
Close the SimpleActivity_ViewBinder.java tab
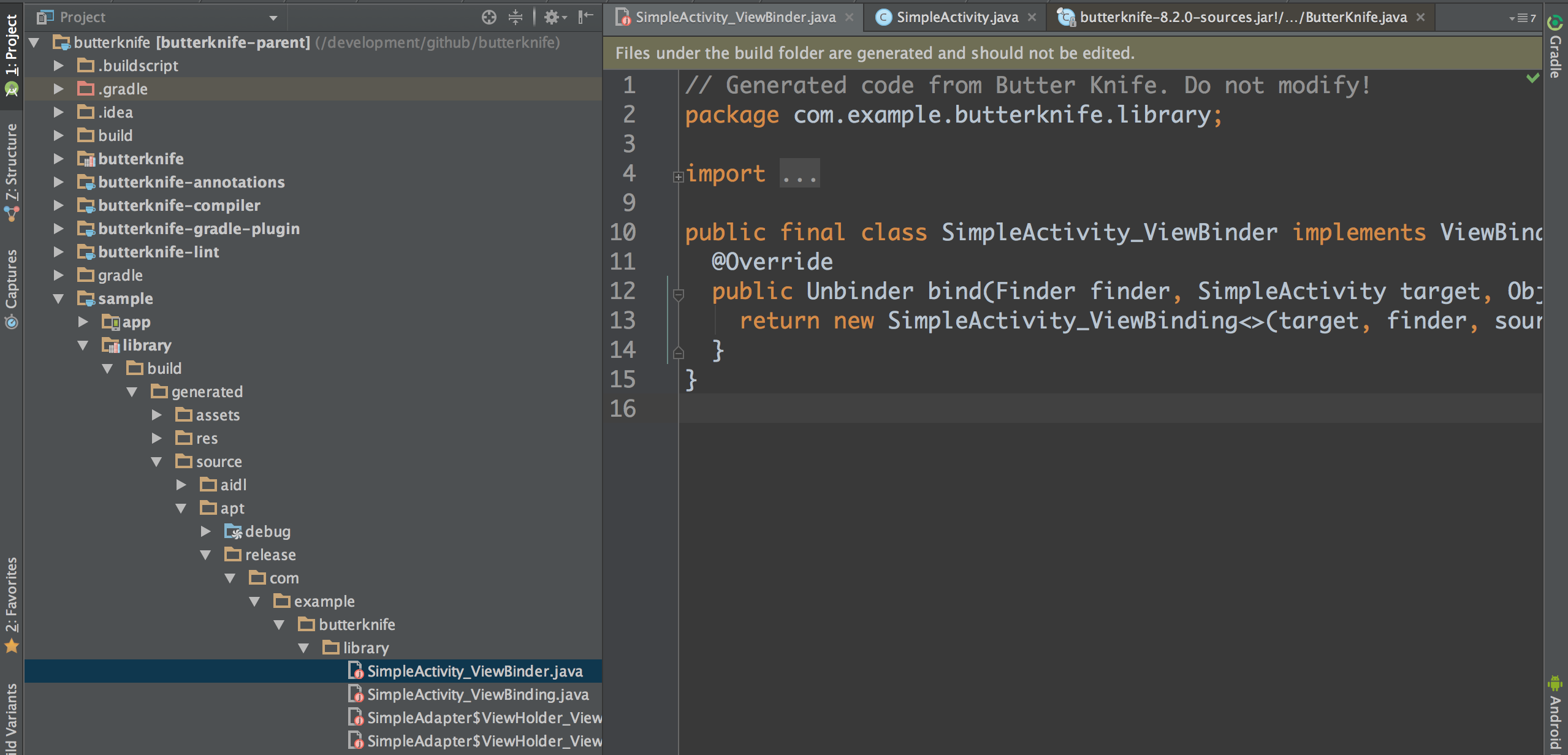tap(849, 17)
